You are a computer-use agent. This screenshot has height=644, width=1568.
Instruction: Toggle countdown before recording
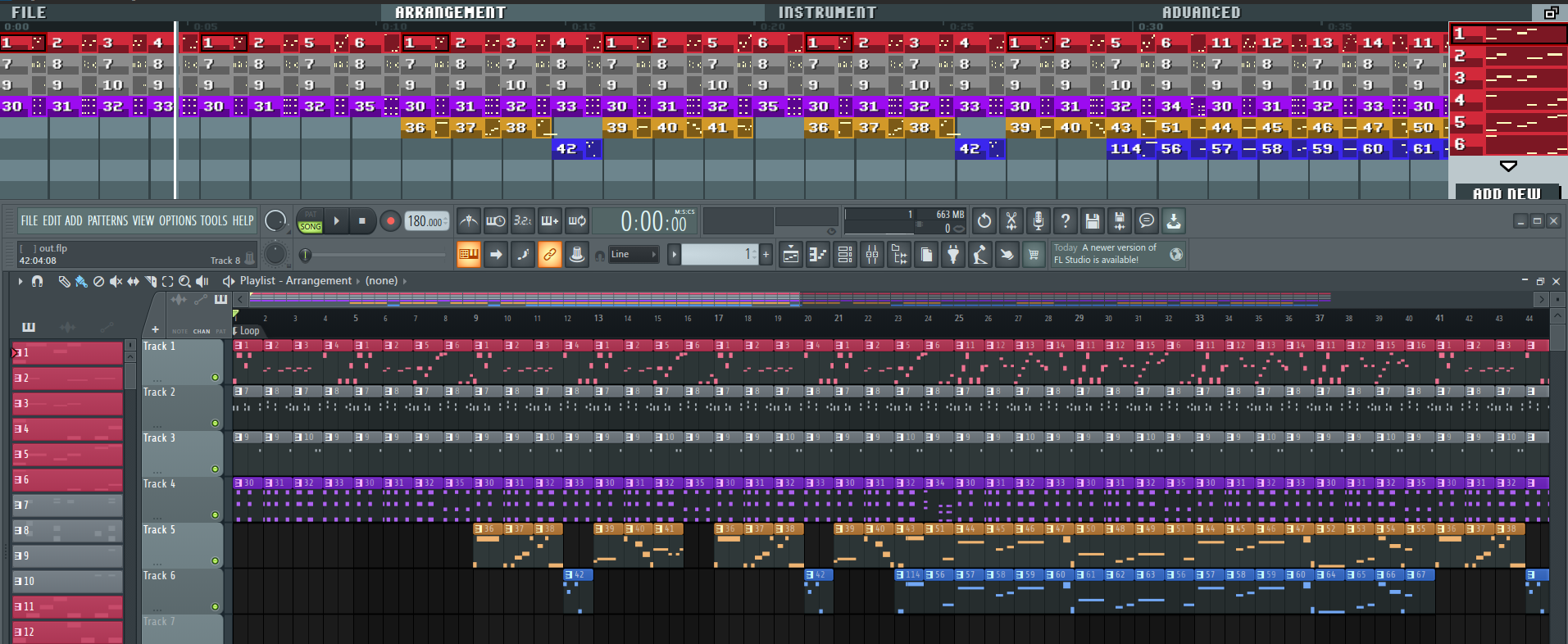(523, 220)
